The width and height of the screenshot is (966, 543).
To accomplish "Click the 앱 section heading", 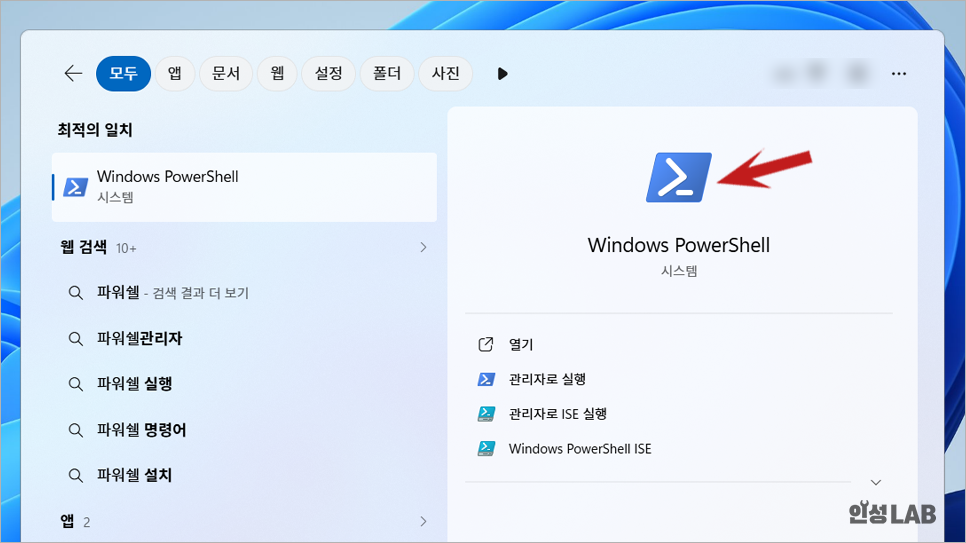I will [x=67, y=521].
